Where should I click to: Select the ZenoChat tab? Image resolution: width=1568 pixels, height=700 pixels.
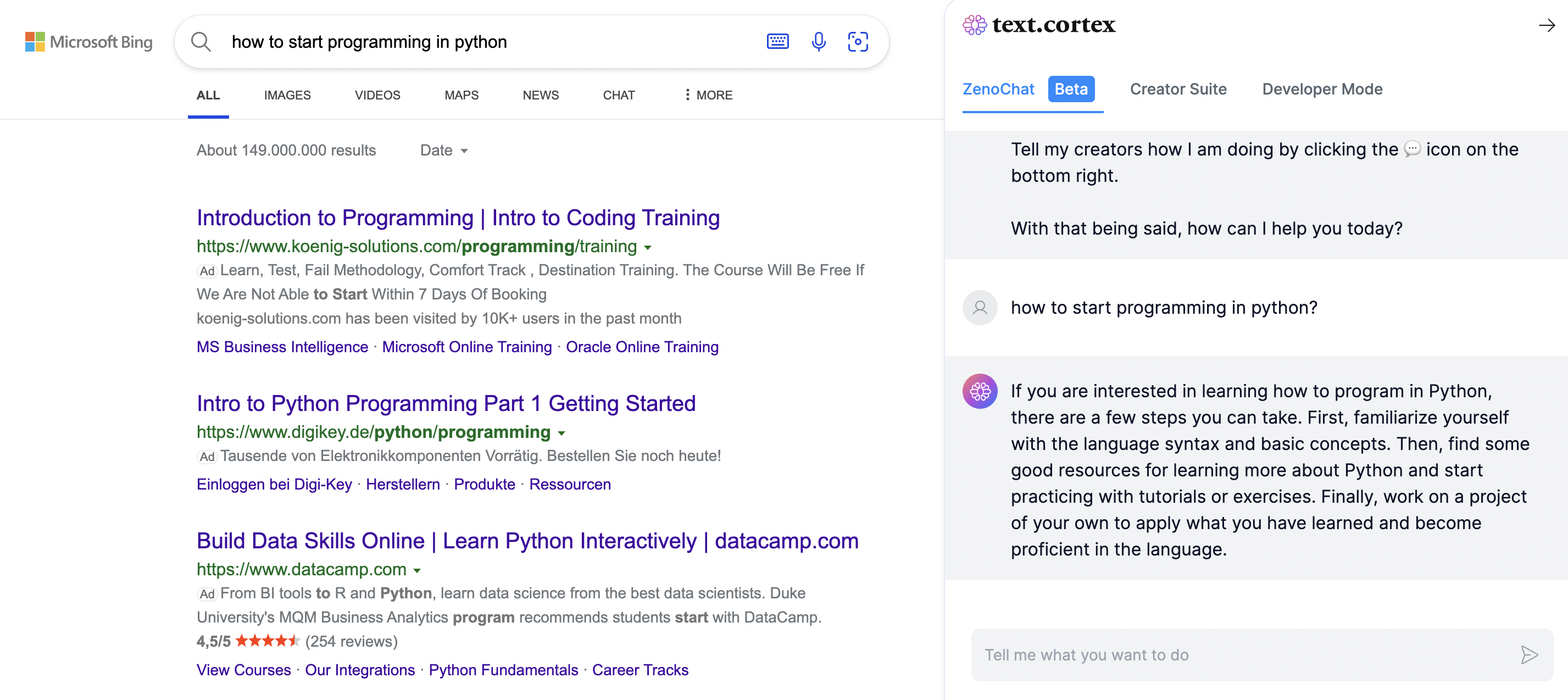(998, 89)
